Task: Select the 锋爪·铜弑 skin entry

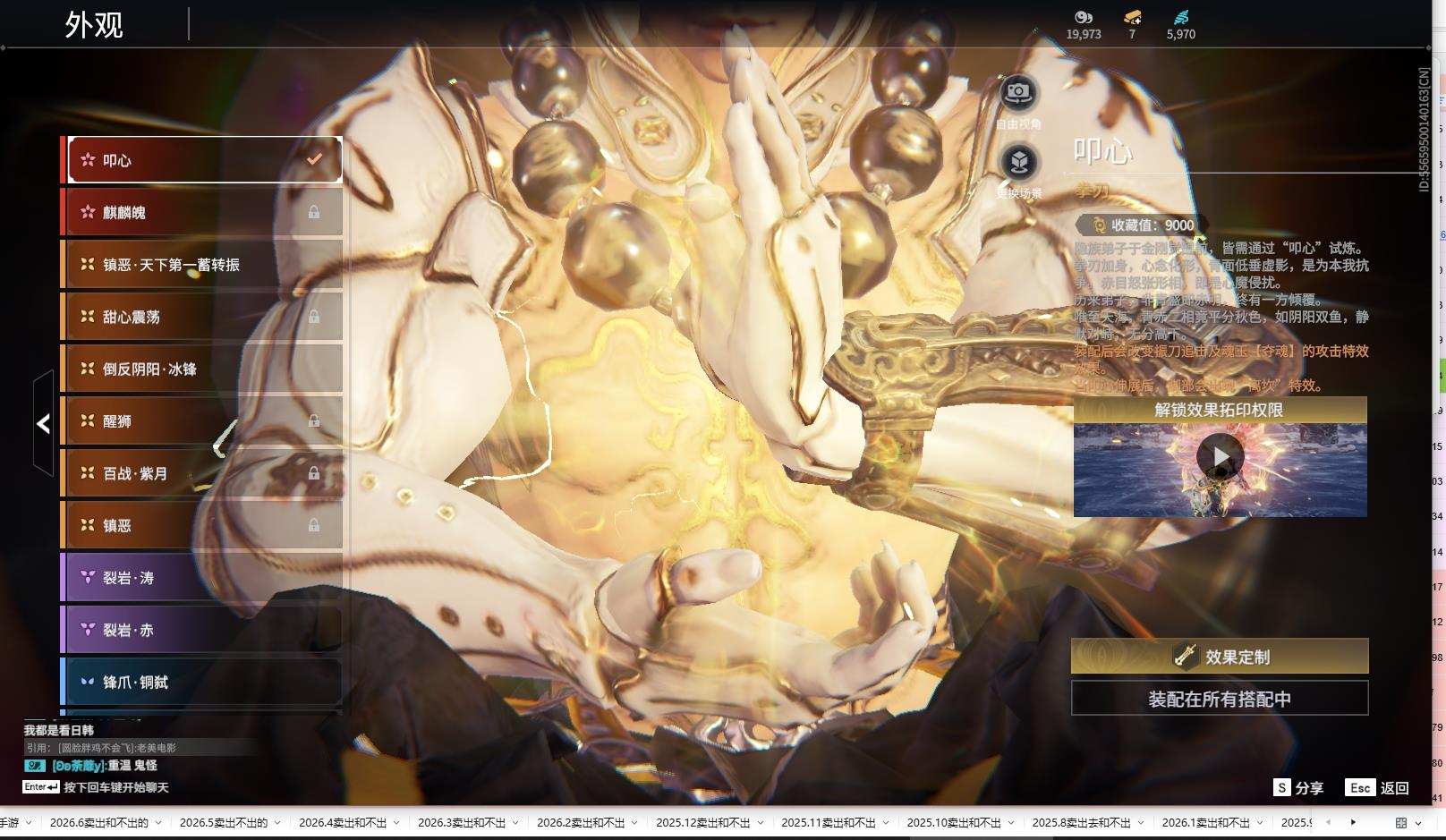Action: [x=202, y=682]
